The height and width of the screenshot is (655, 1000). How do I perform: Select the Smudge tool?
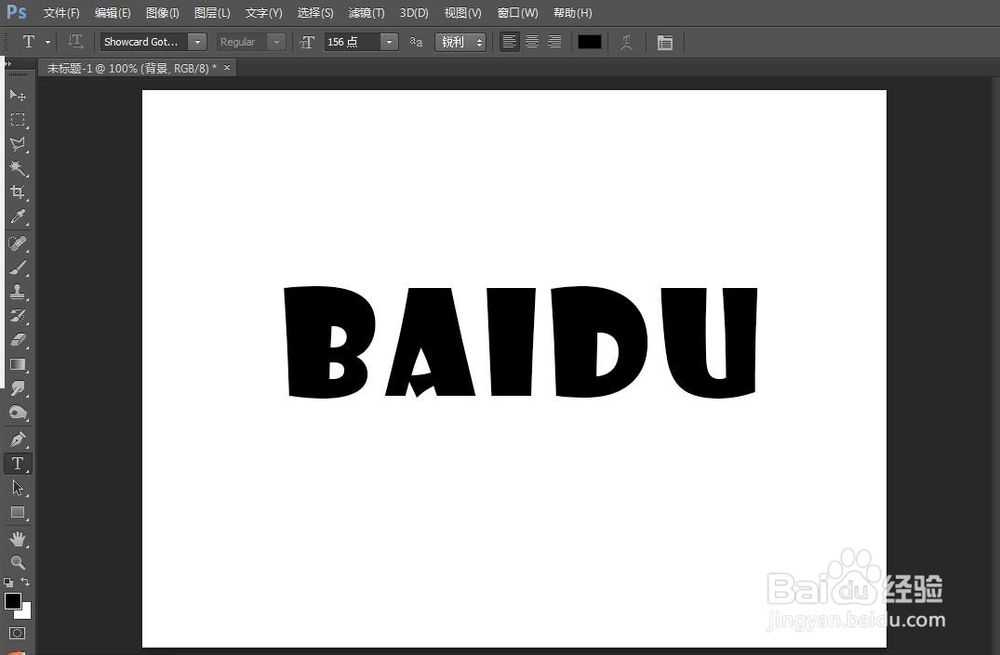click(17, 388)
